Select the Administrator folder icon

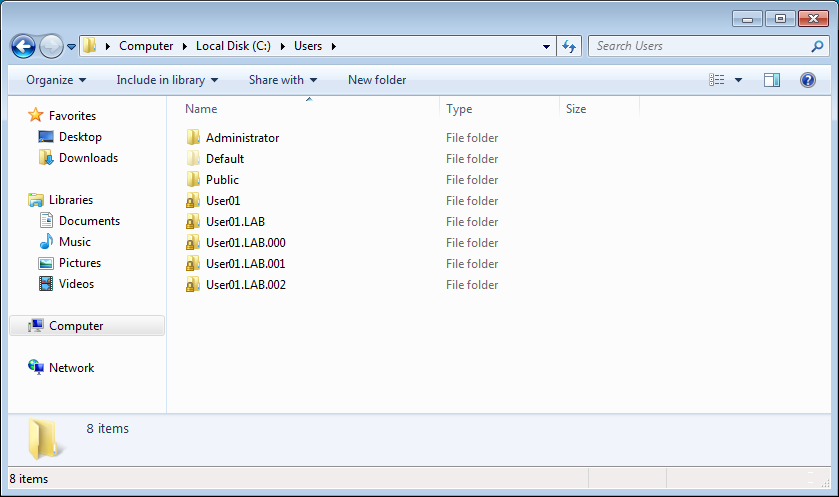pos(194,138)
